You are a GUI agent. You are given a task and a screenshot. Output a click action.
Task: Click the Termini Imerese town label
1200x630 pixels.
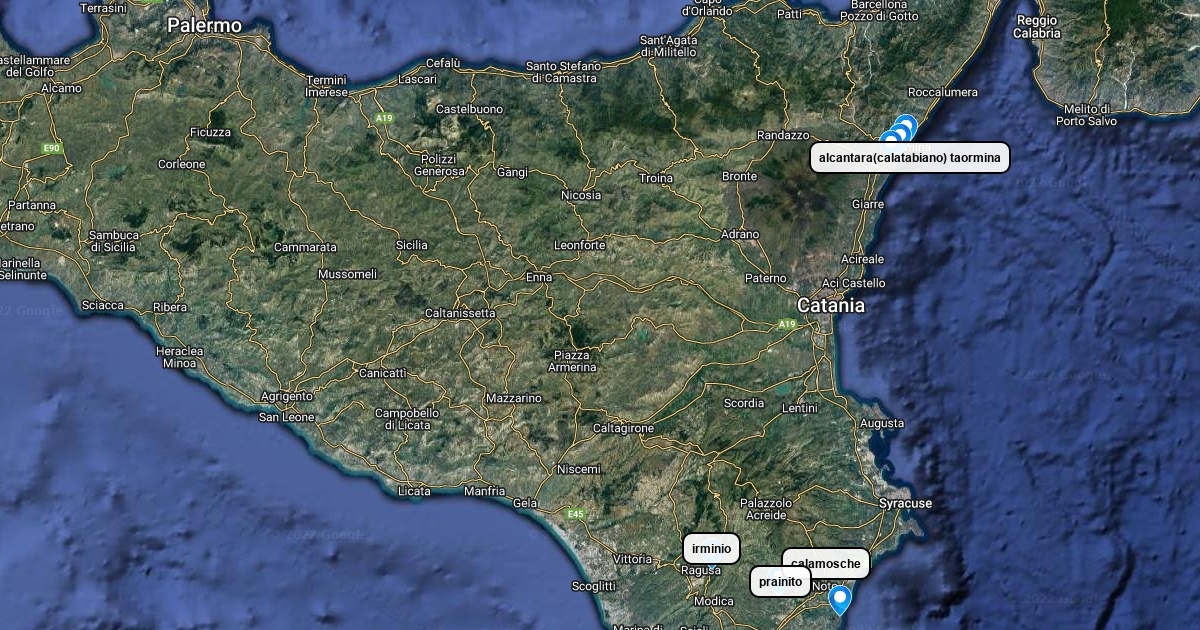[x=326, y=86]
